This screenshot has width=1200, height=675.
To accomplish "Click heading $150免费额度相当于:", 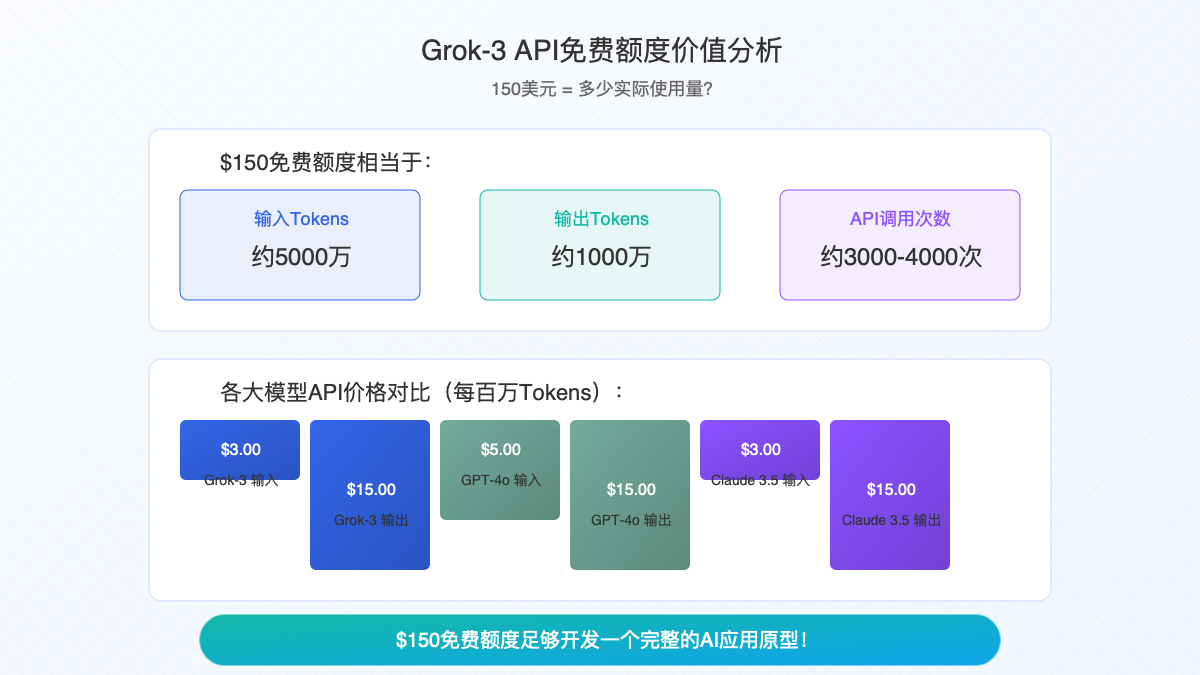I will (326, 162).
